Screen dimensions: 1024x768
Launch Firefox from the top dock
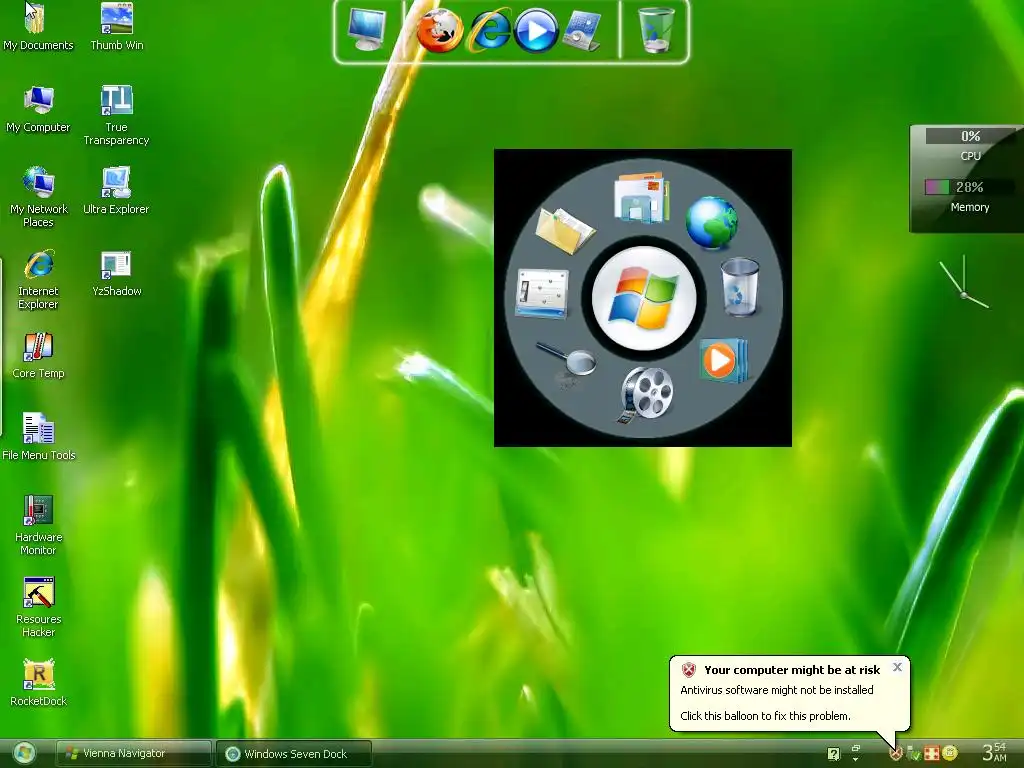point(440,30)
